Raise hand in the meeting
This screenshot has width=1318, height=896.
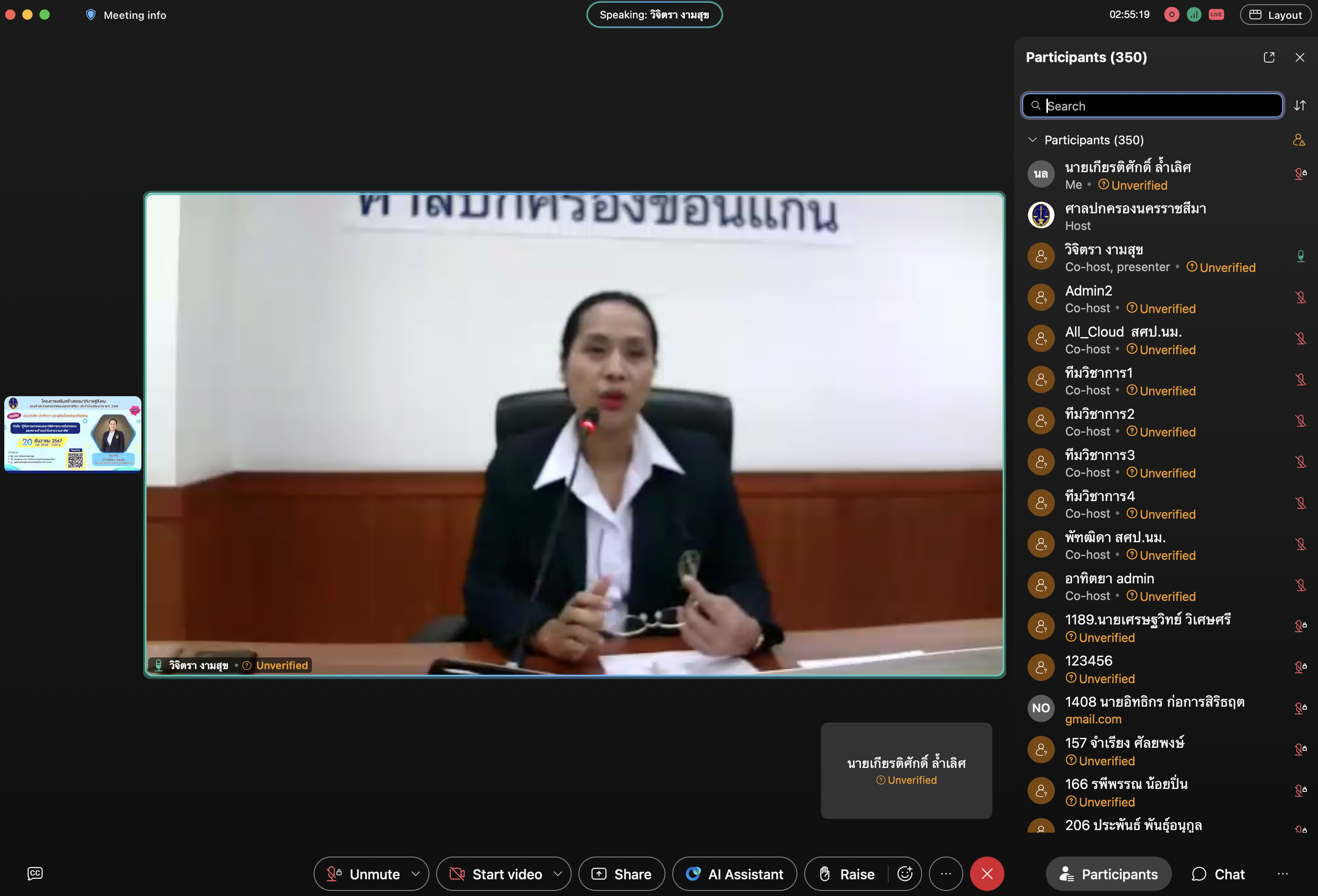coord(847,873)
